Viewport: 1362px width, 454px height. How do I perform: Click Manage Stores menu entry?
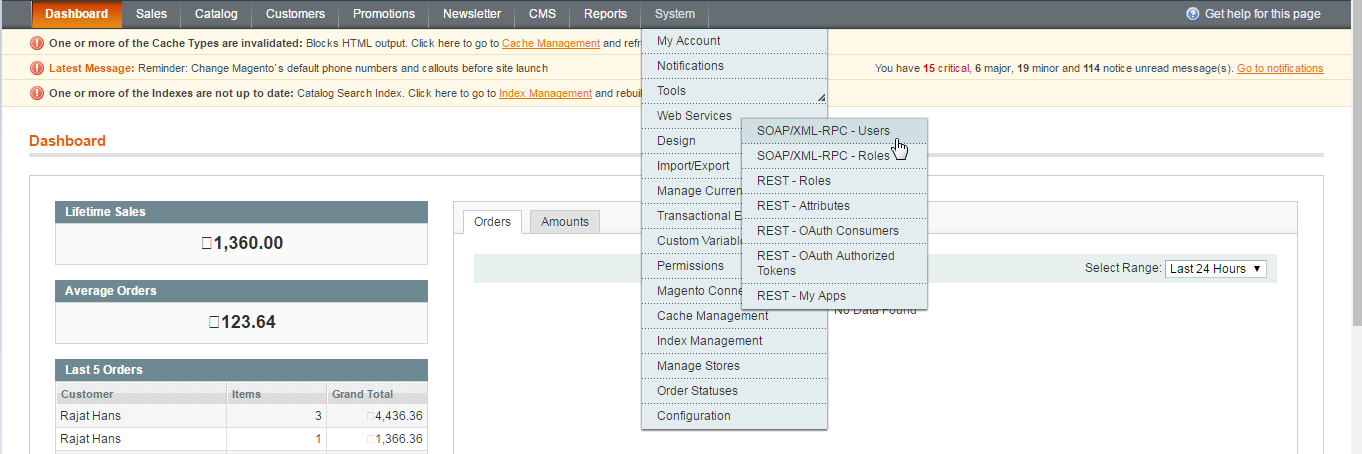point(698,366)
